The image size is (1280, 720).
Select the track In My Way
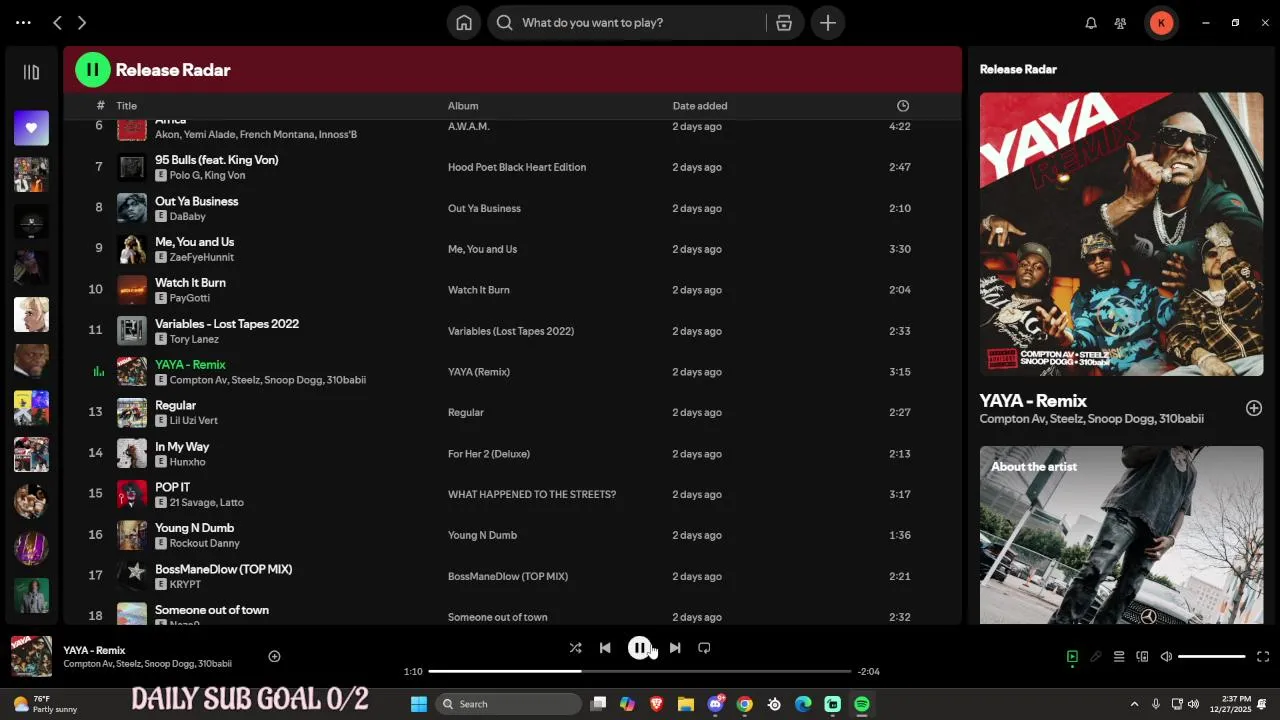182,447
